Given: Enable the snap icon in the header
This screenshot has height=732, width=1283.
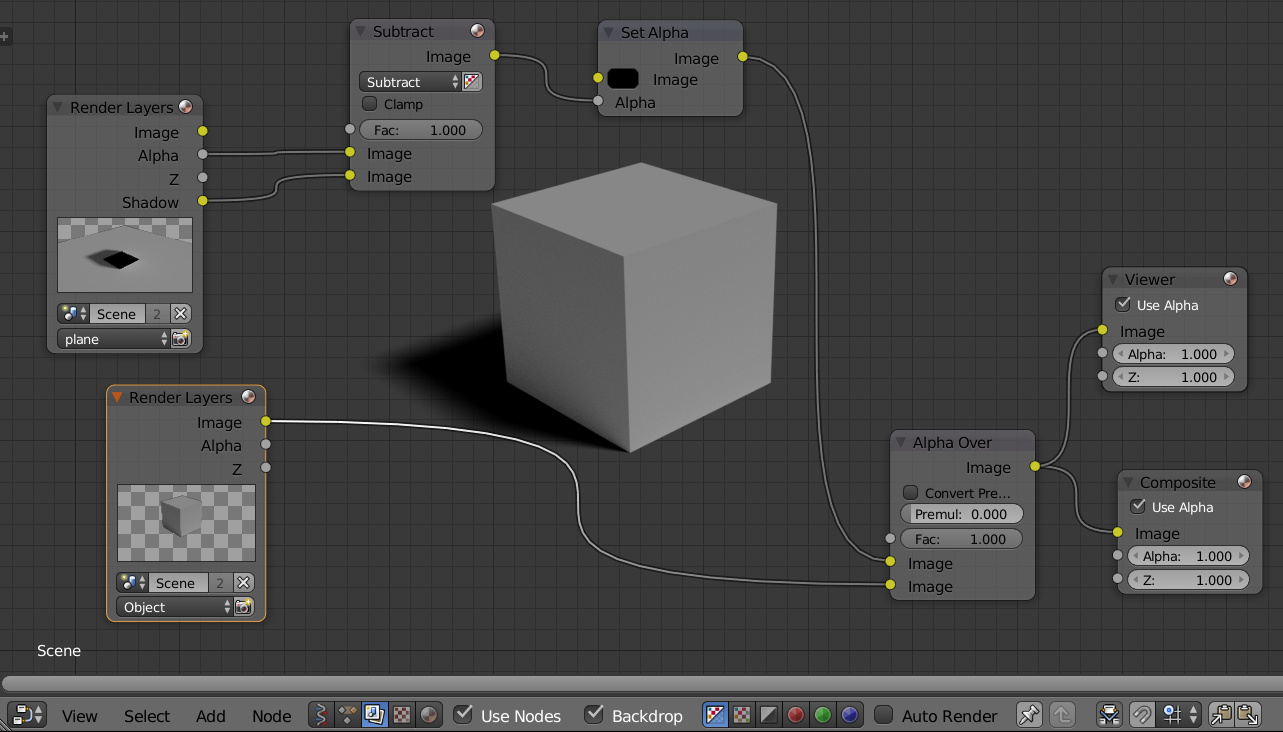Looking at the screenshot, I should [x=1141, y=714].
